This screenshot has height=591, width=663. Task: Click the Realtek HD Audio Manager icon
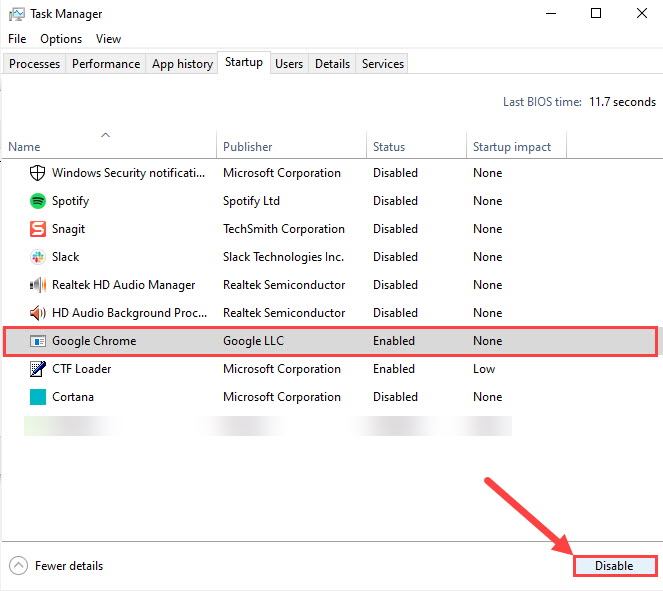(x=38, y=285)
